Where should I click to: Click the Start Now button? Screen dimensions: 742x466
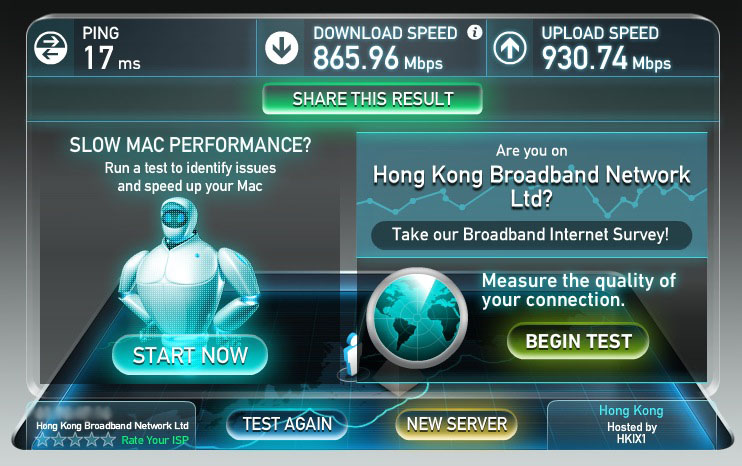click(190, 355)
